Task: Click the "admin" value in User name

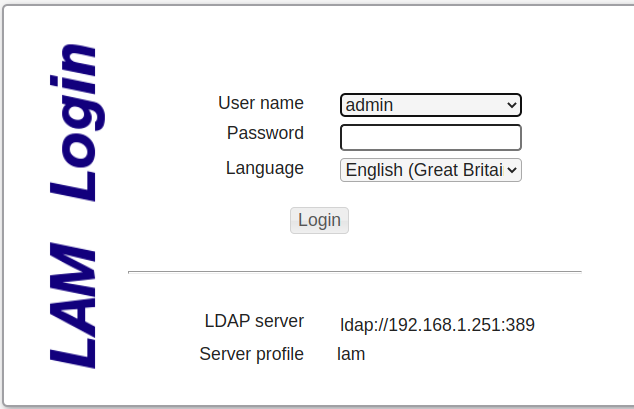Action: [369, 104]
